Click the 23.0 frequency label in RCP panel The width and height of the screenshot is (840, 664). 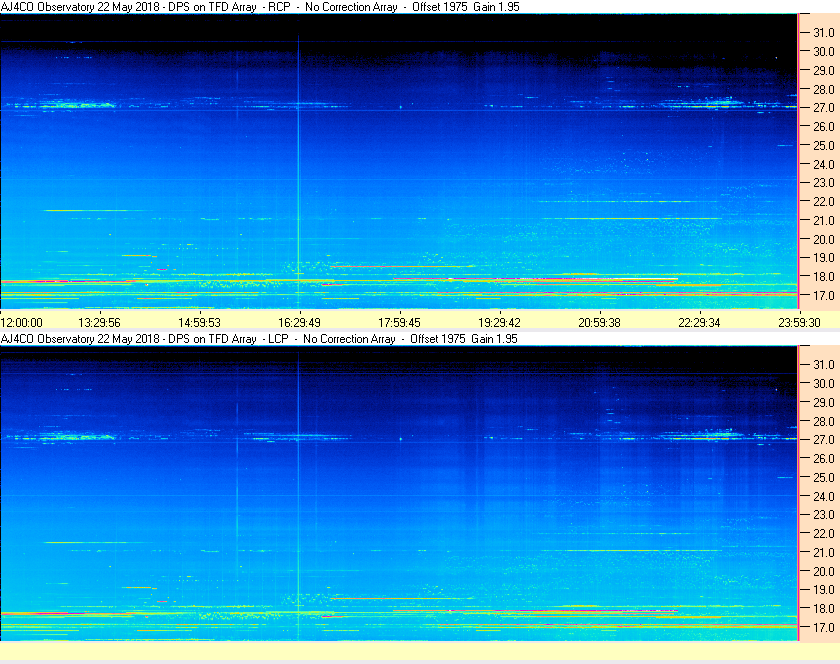(824, 183)
